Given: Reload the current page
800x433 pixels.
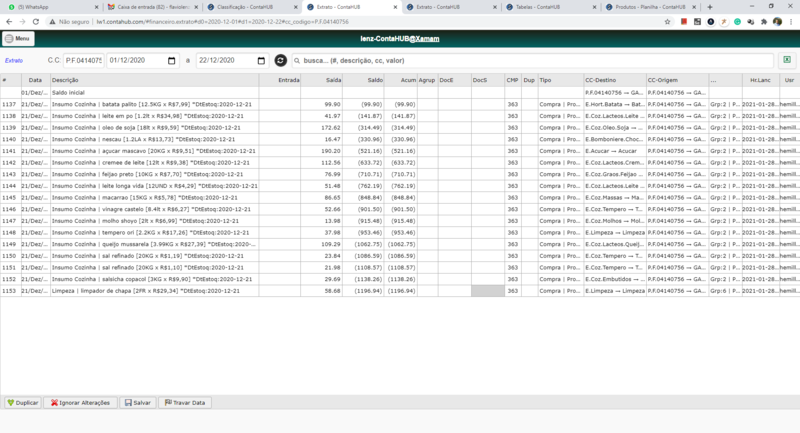Looking at the screenshot, I should tap(36, 22).
